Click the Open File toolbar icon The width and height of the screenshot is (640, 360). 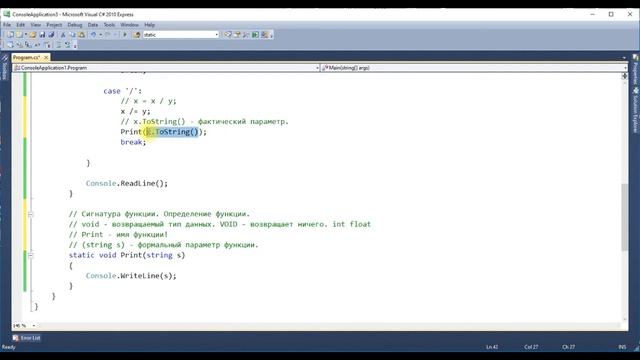[33, 35]
